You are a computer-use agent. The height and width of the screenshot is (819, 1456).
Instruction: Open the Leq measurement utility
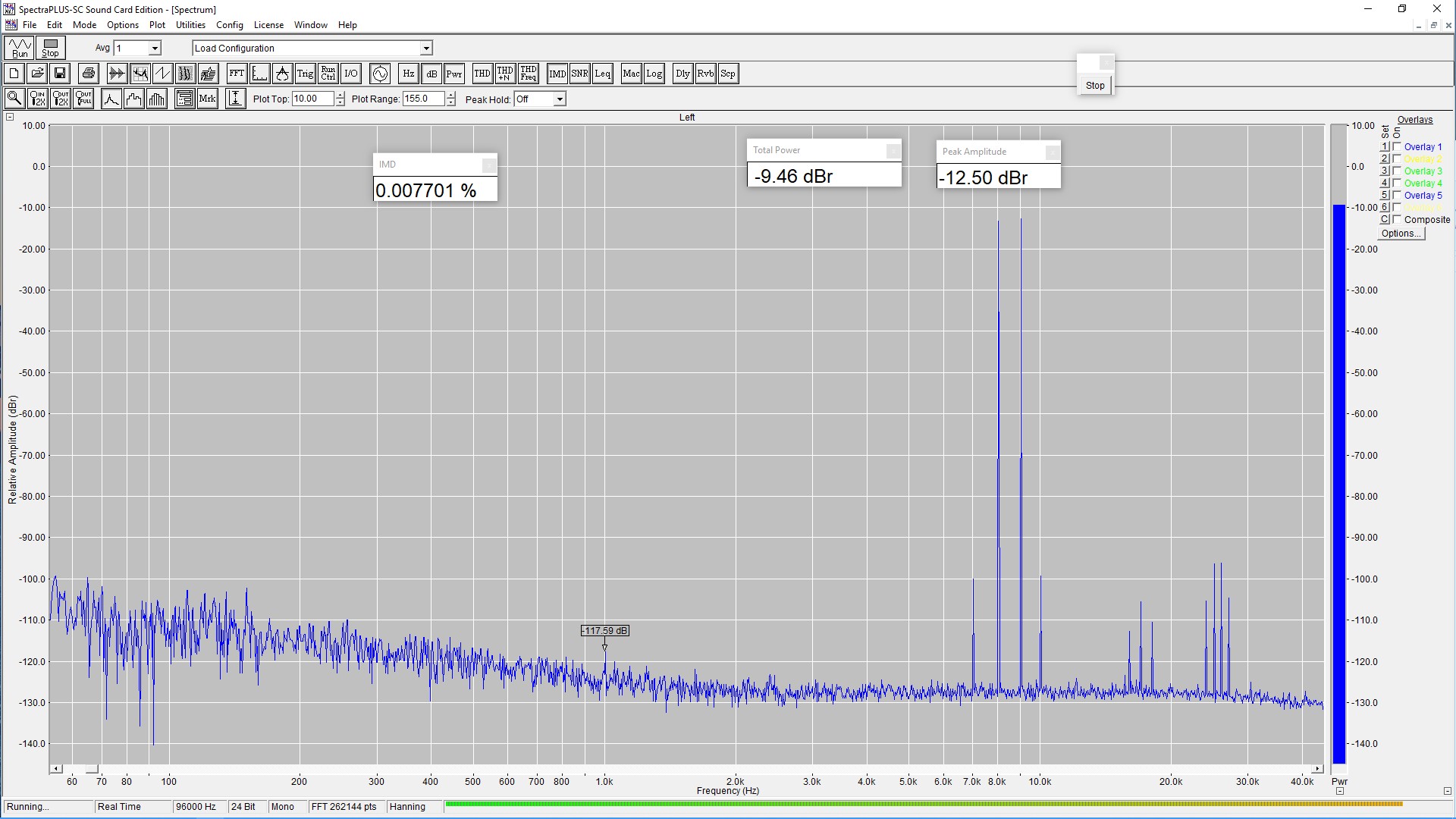pyautogui.click(x=603, y=74)
